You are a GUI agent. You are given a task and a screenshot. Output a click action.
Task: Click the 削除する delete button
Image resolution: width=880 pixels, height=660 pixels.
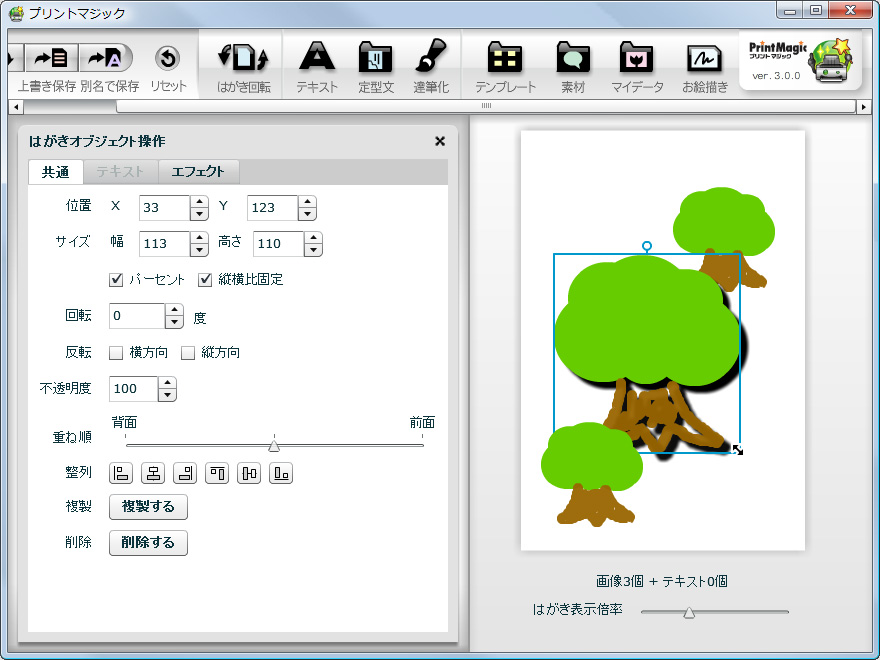[147, 544]
